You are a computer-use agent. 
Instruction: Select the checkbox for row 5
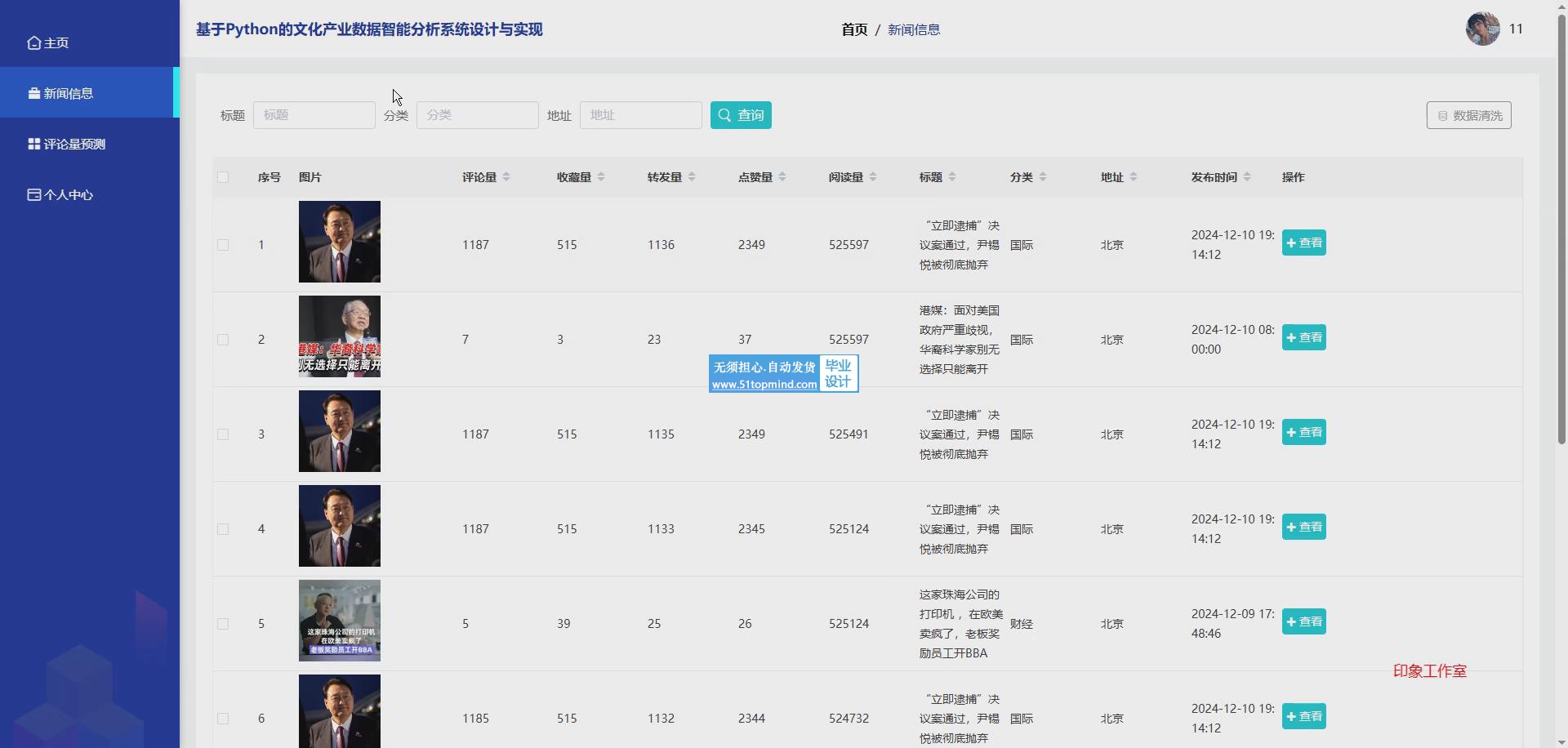[223, 624]
